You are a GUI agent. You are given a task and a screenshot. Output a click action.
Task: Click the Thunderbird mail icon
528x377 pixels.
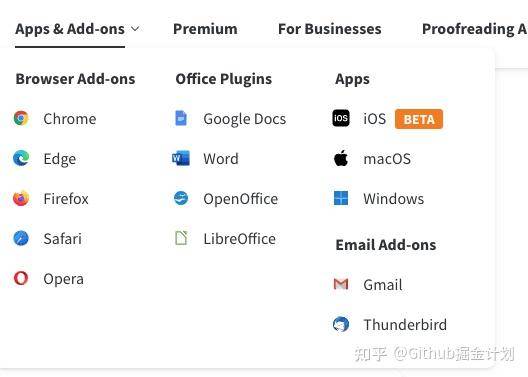(x=341, y=324)
